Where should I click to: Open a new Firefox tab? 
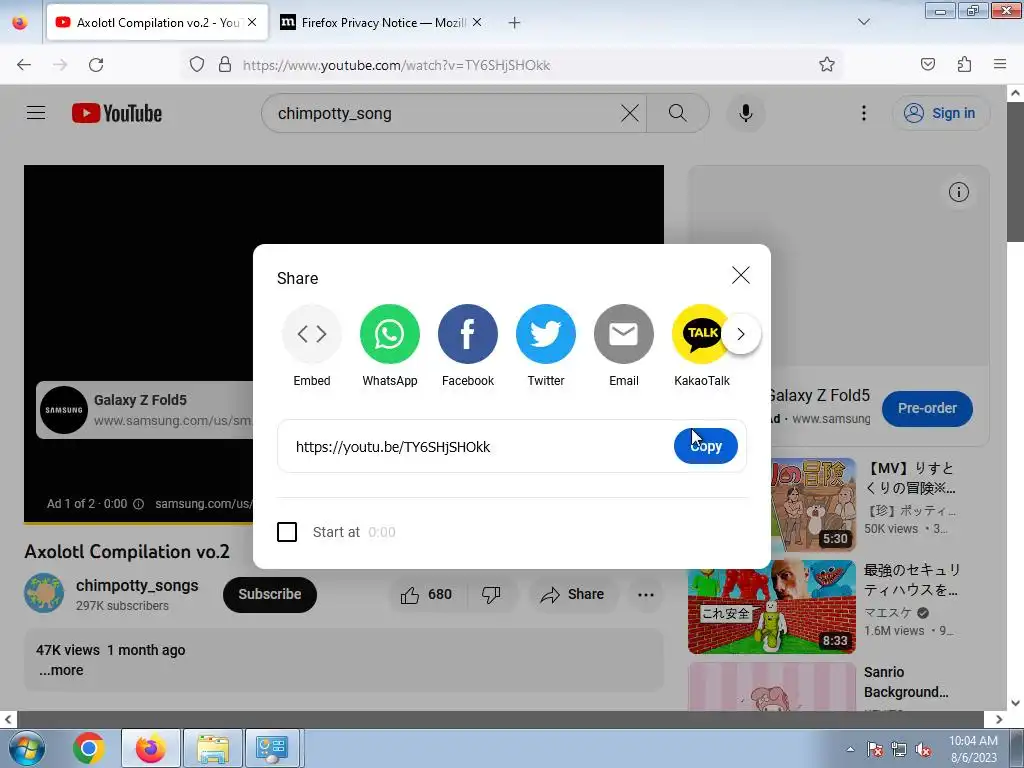(x=515, y=23)
